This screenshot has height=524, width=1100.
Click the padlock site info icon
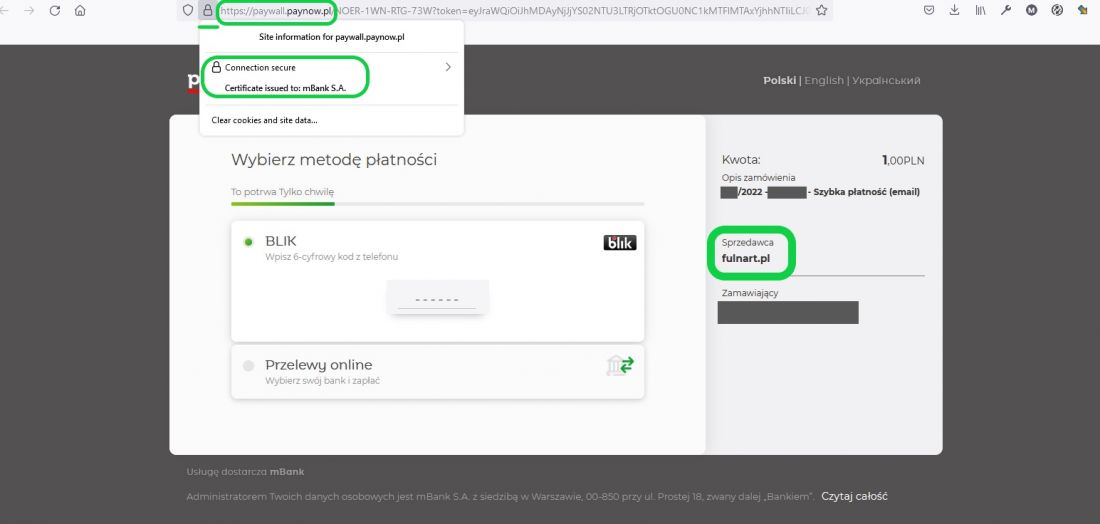(207, 11)
